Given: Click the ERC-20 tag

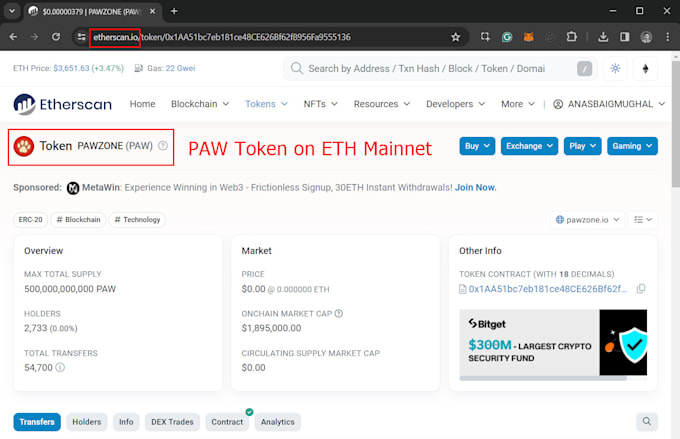Looking at the screenshot, I should 30,220.
